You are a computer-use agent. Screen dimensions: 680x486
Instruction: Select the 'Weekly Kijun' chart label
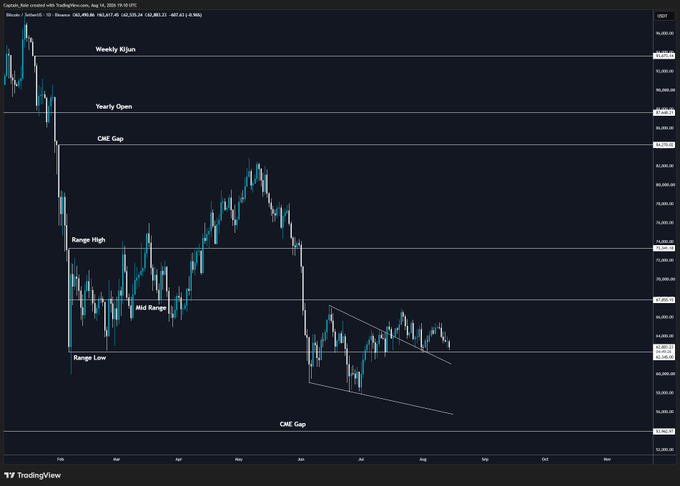pyautogui.click(x=115, y=49)
